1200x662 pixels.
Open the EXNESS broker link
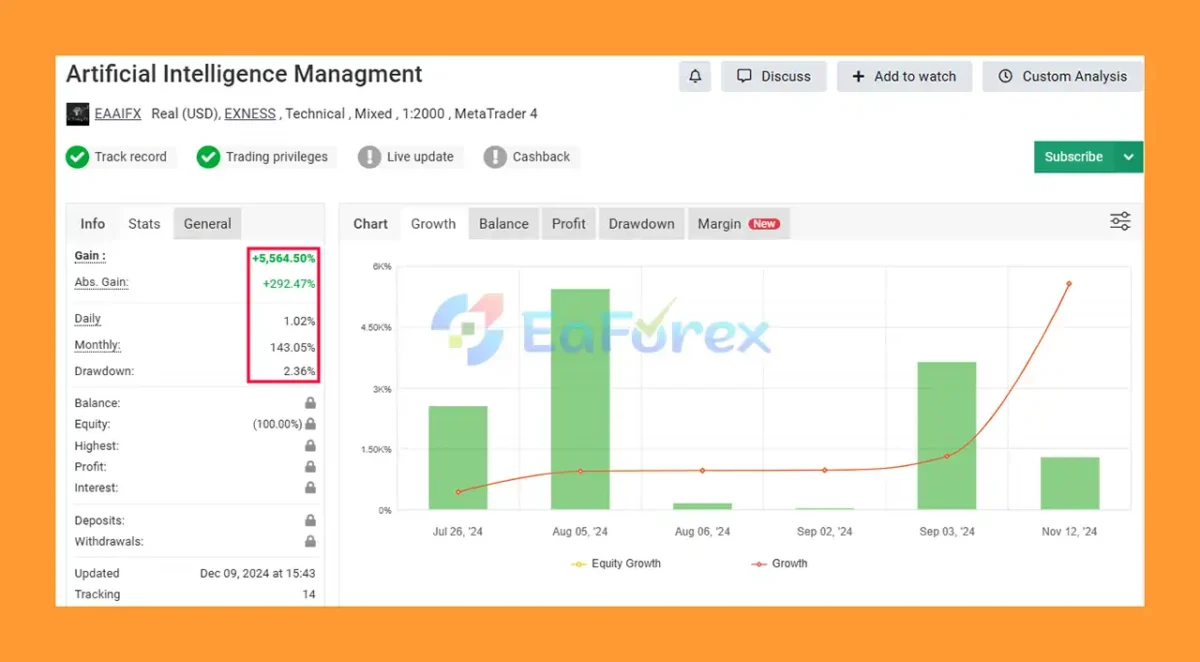tap(250, 114)
